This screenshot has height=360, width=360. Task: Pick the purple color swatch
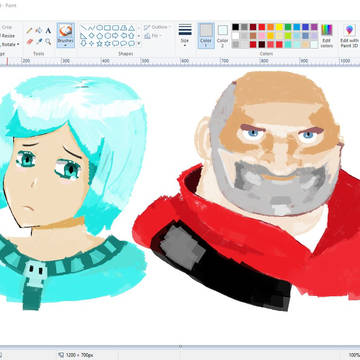[314, 27]
